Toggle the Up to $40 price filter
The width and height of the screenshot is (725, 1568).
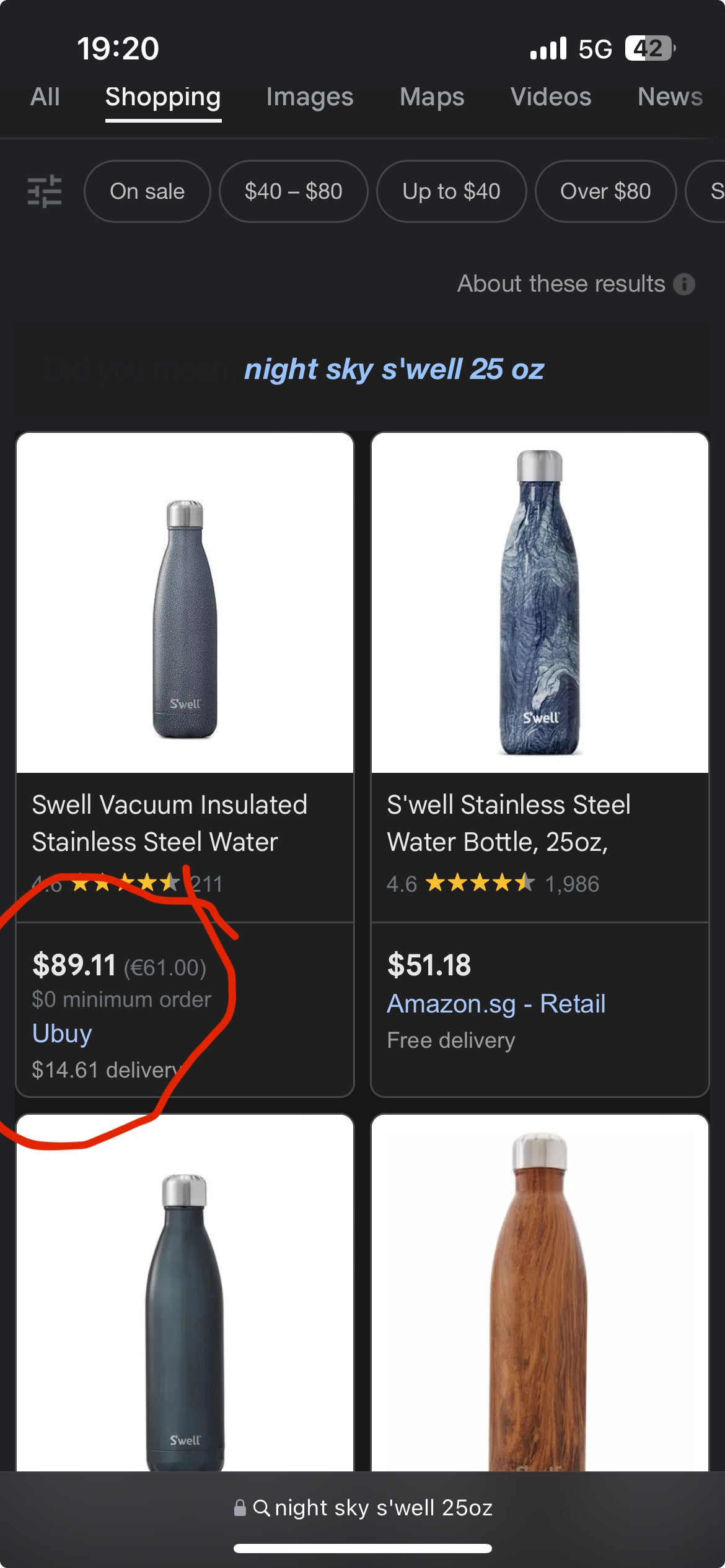coord(451,191)
